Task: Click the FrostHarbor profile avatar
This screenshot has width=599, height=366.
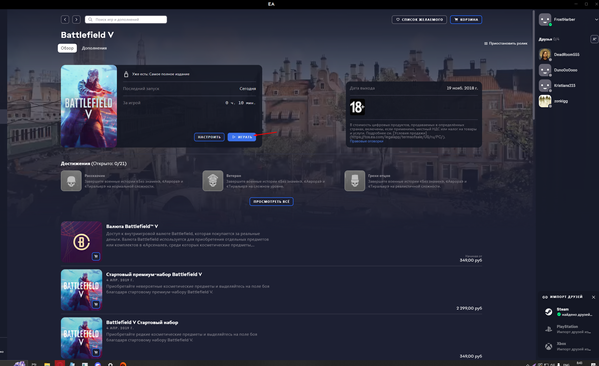Action: 545,19
